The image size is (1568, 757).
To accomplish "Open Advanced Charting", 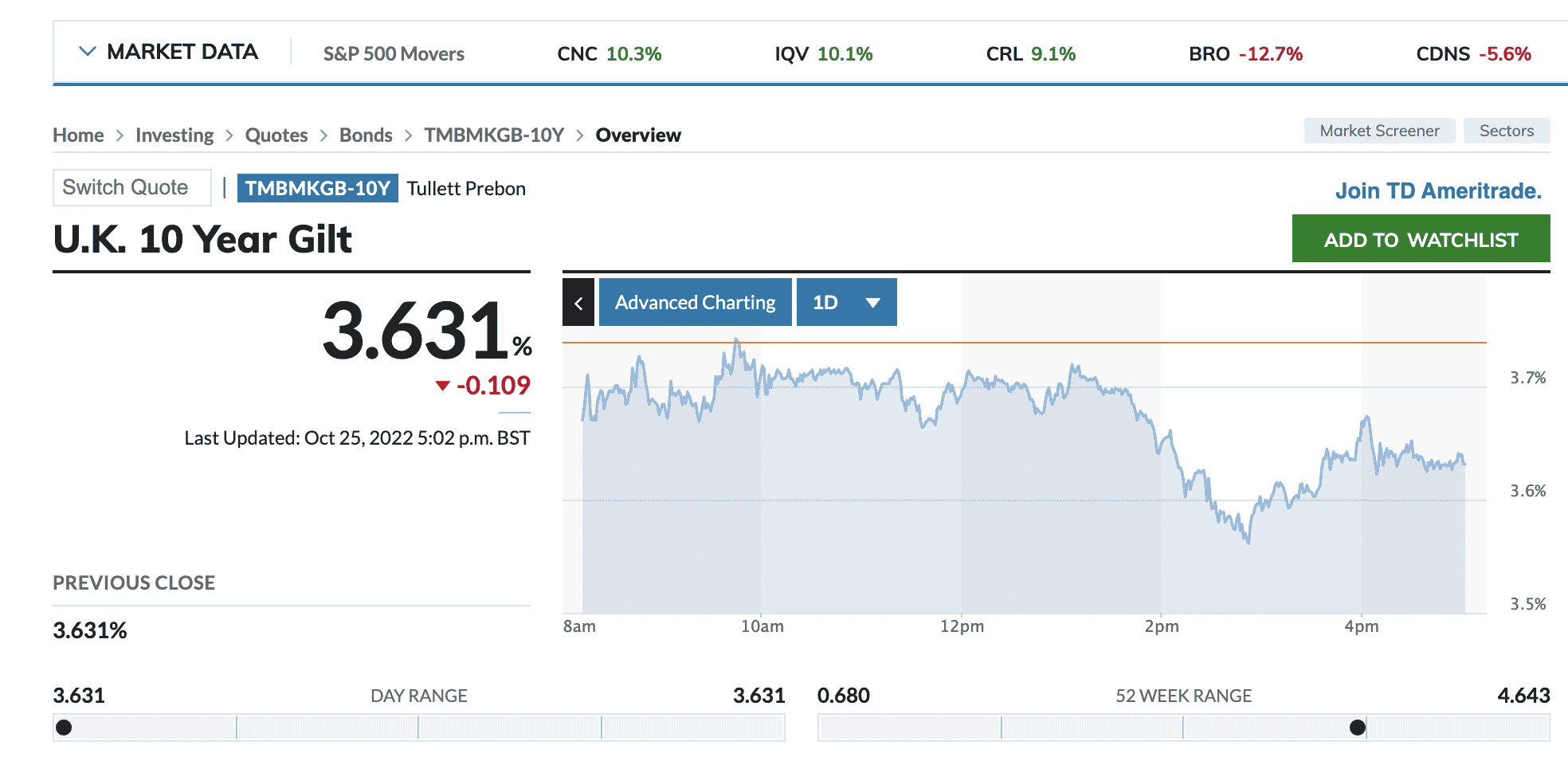I will coord(695,303).
